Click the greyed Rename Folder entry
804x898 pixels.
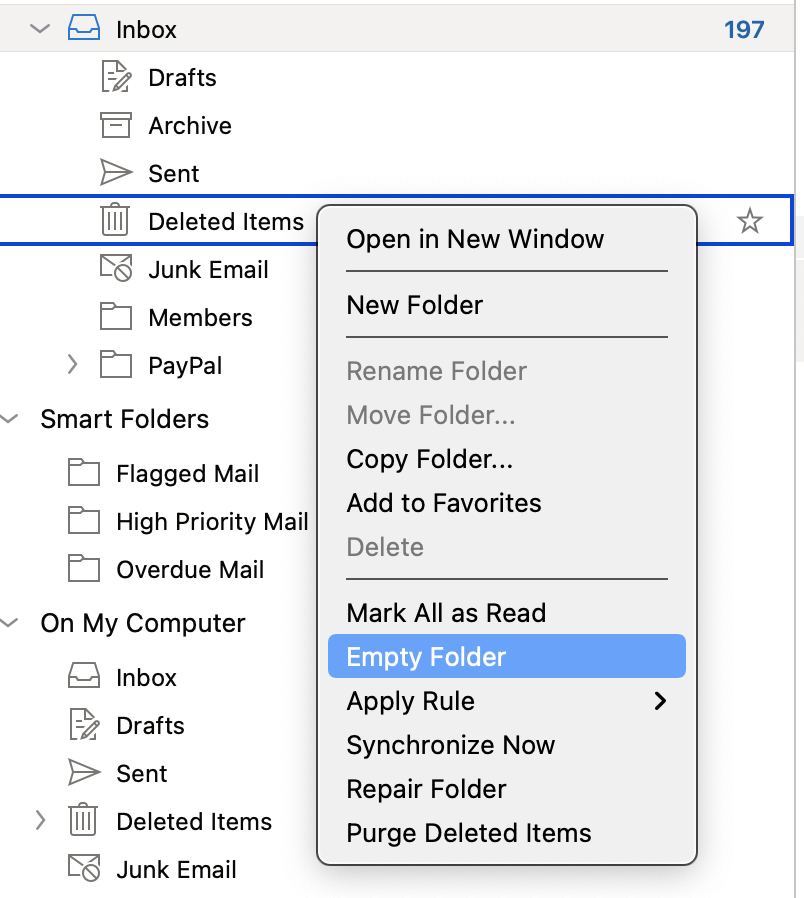coord(436,371)
